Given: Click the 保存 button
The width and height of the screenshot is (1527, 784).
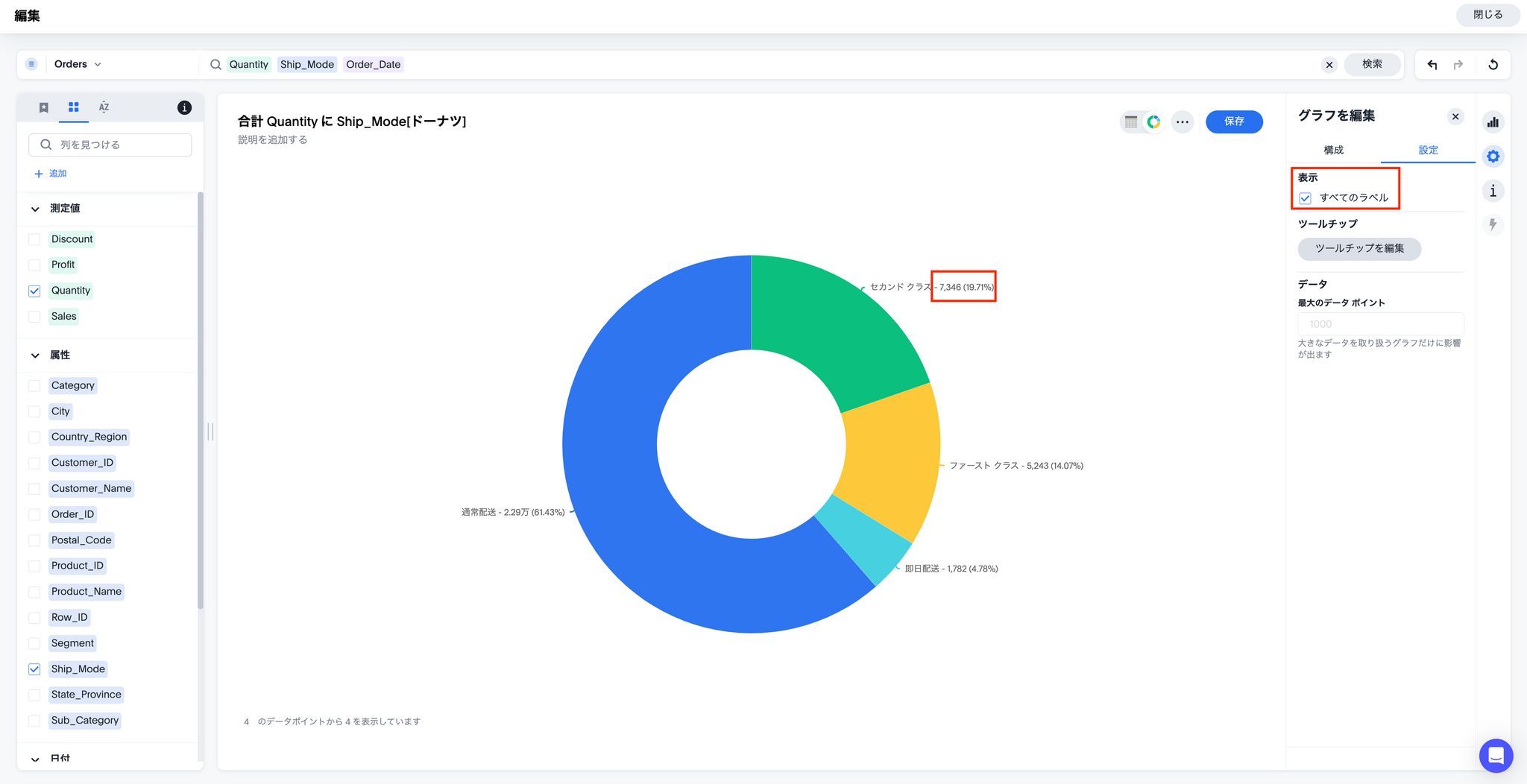Looking at the screenshot, I should 1234,121.
